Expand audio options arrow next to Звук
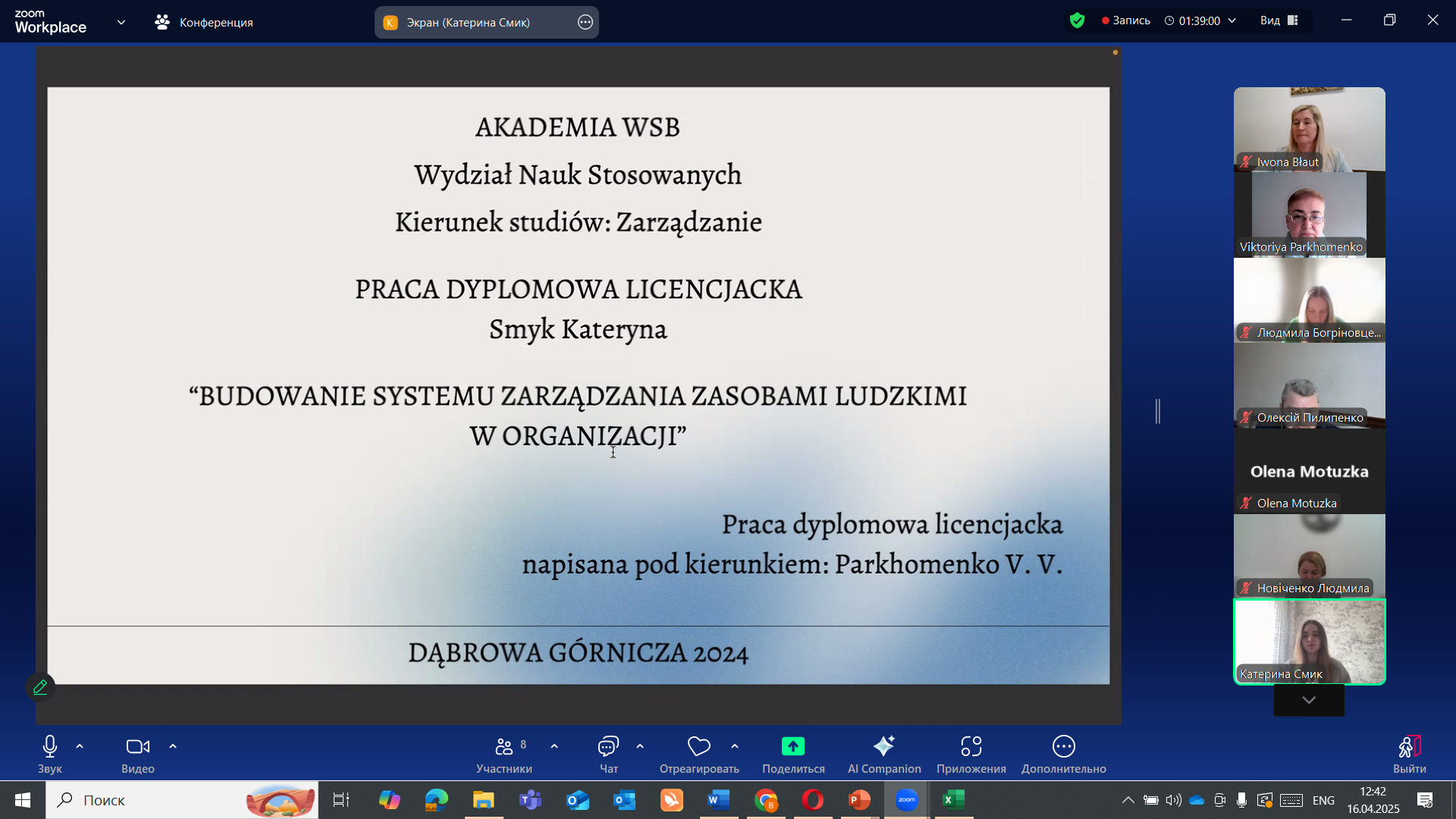The height and width of the screenshot is (819, 1456). [80, 747]
